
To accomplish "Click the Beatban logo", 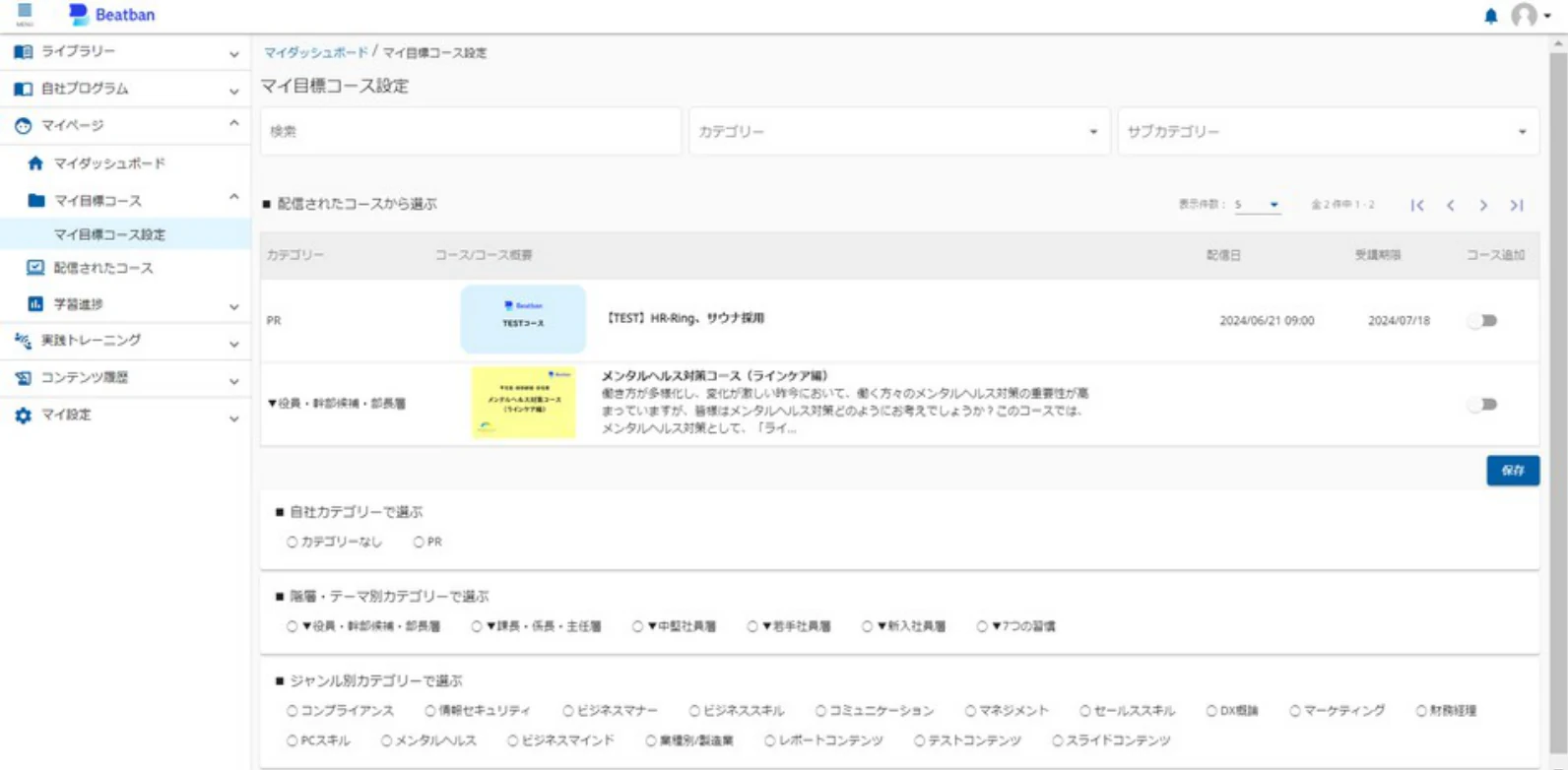I will click(111, 15).
